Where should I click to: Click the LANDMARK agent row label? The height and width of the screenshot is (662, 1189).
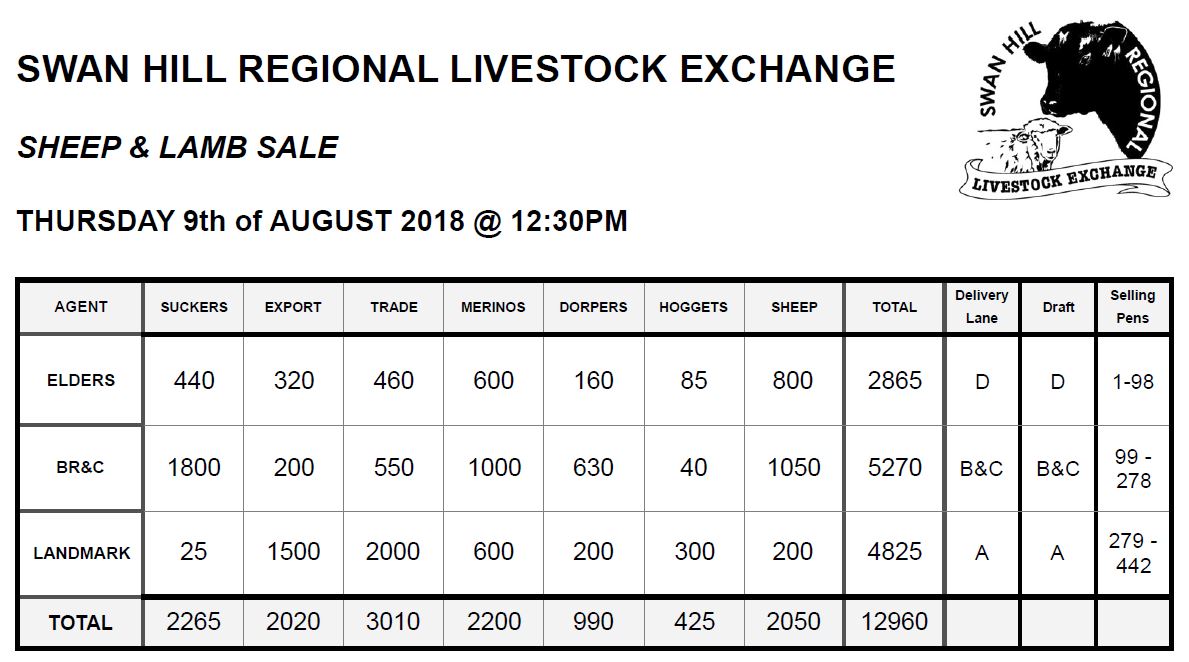(x=80, y=553)
